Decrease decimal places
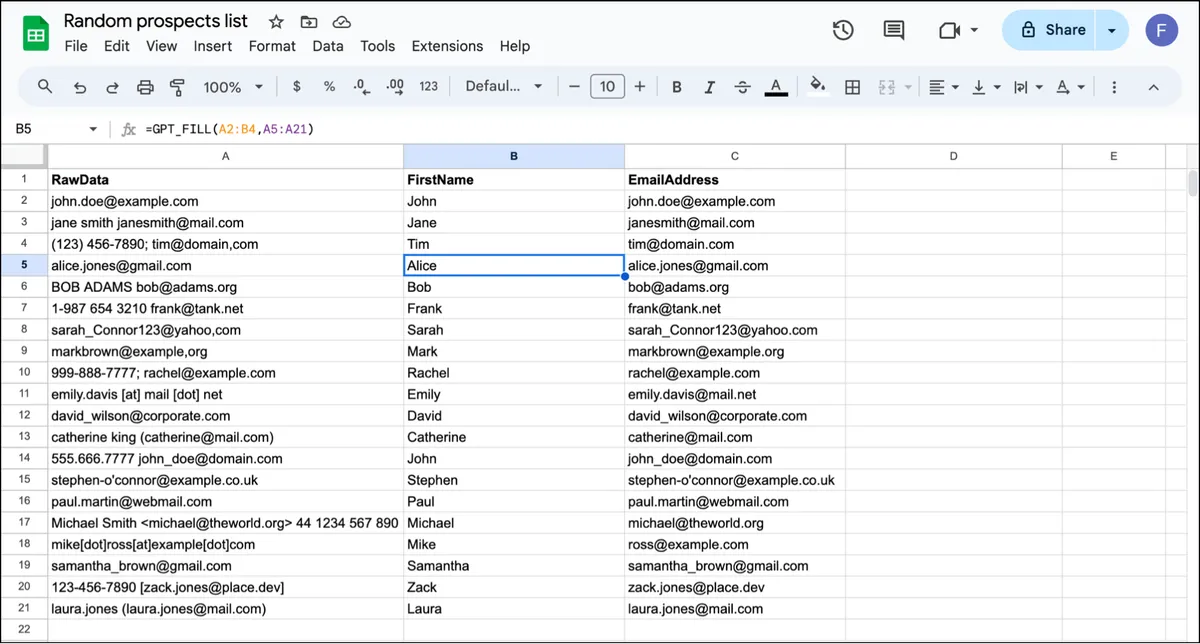Viewport: 1200px width, 644px height. pyautogui.click(x=362, y=87)
